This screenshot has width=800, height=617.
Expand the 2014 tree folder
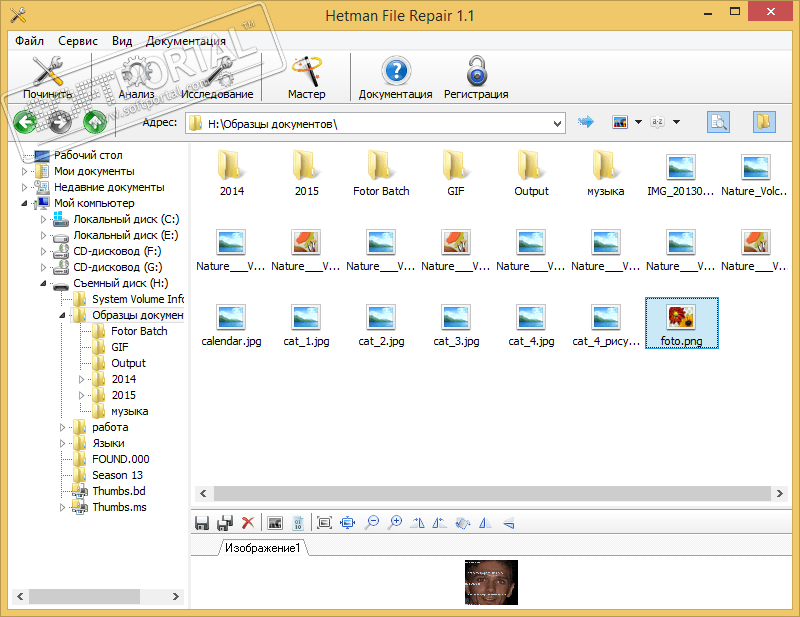(81, 379)
